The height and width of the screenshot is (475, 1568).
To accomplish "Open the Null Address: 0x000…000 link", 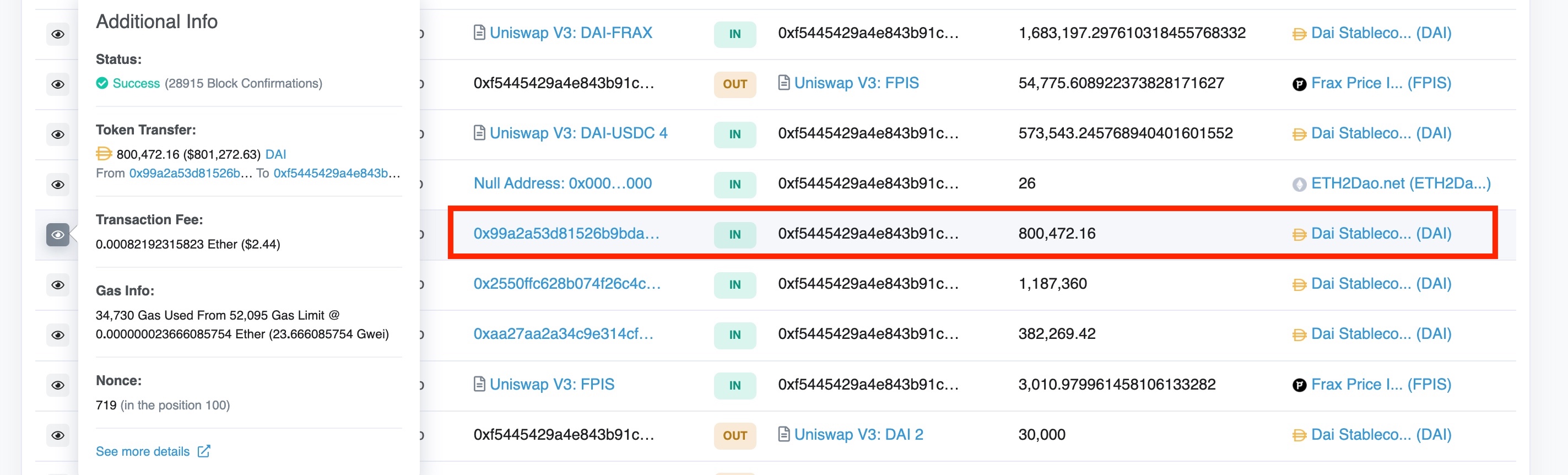I will [563, 183].
